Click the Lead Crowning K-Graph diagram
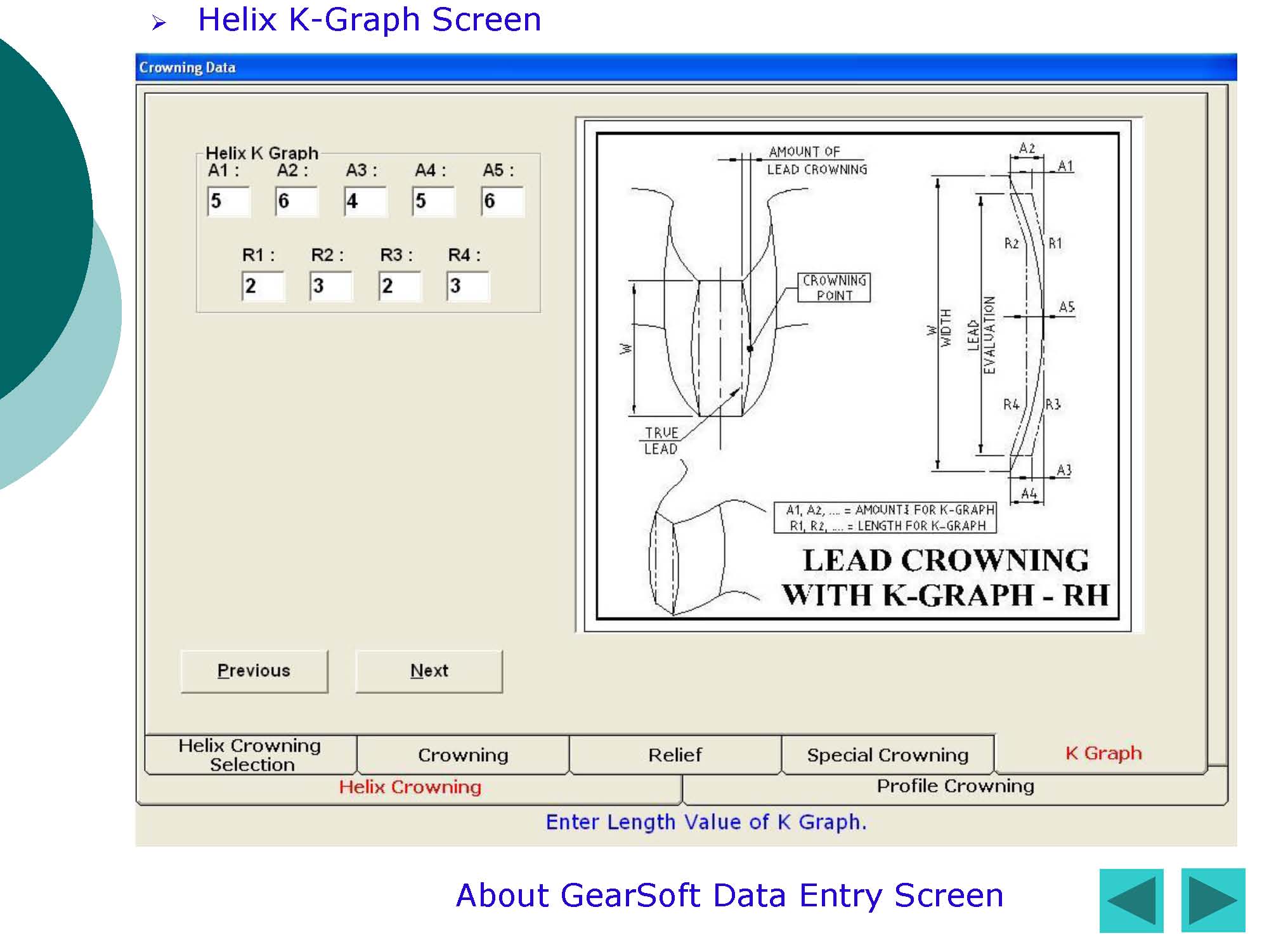 coord(858,375)
